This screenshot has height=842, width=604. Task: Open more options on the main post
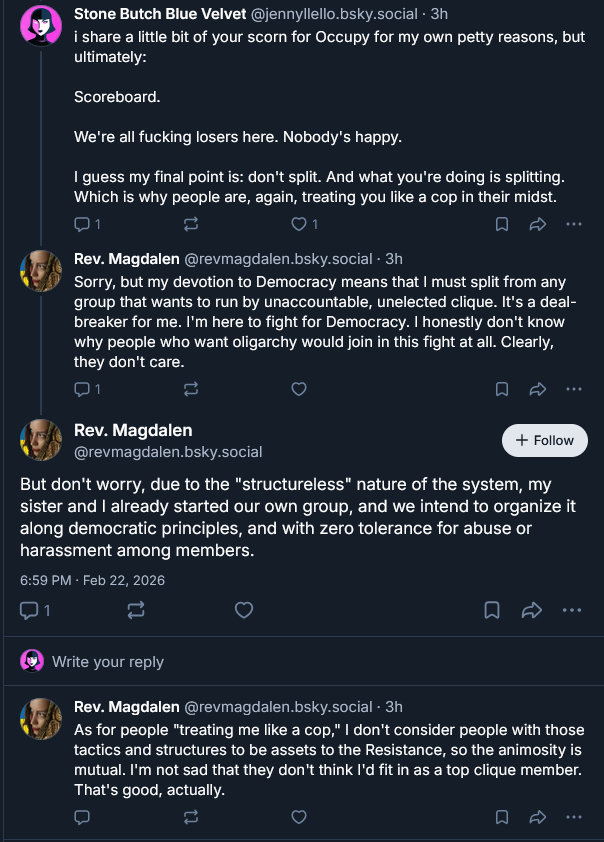572,609
